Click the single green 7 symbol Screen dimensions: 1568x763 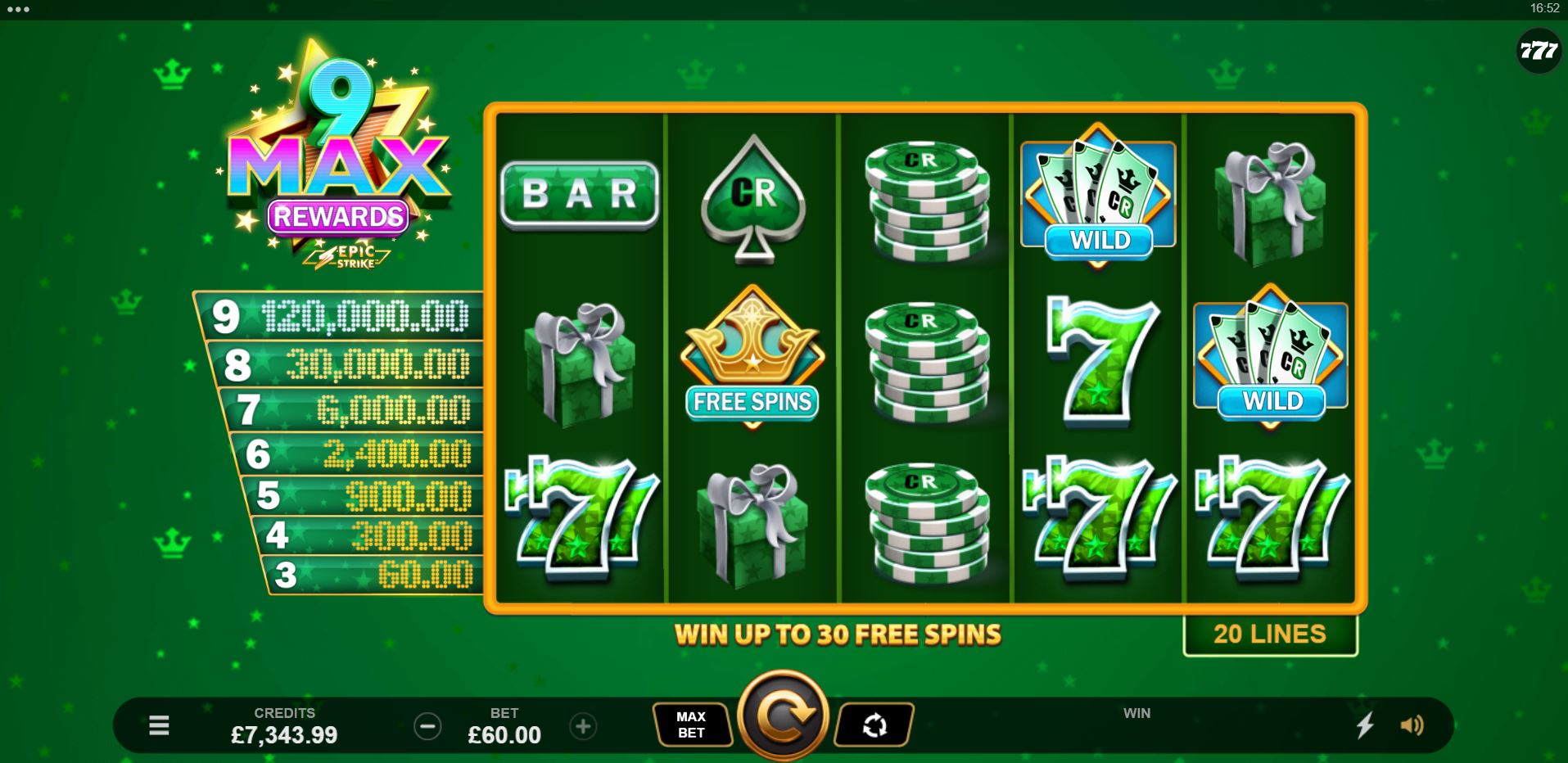point(1103,359)
